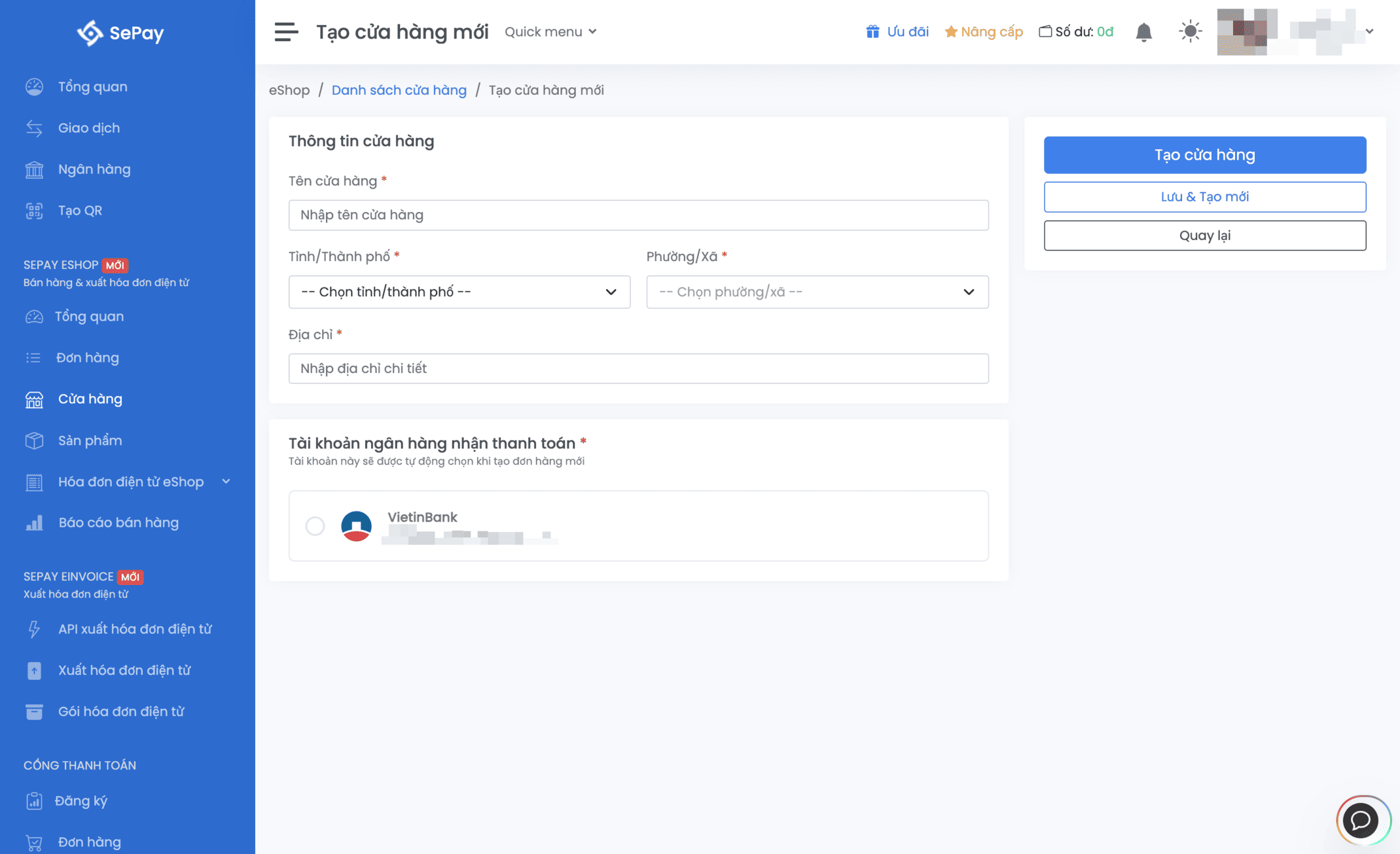Select the VietinBank account radio button

[x=315, y=525]
